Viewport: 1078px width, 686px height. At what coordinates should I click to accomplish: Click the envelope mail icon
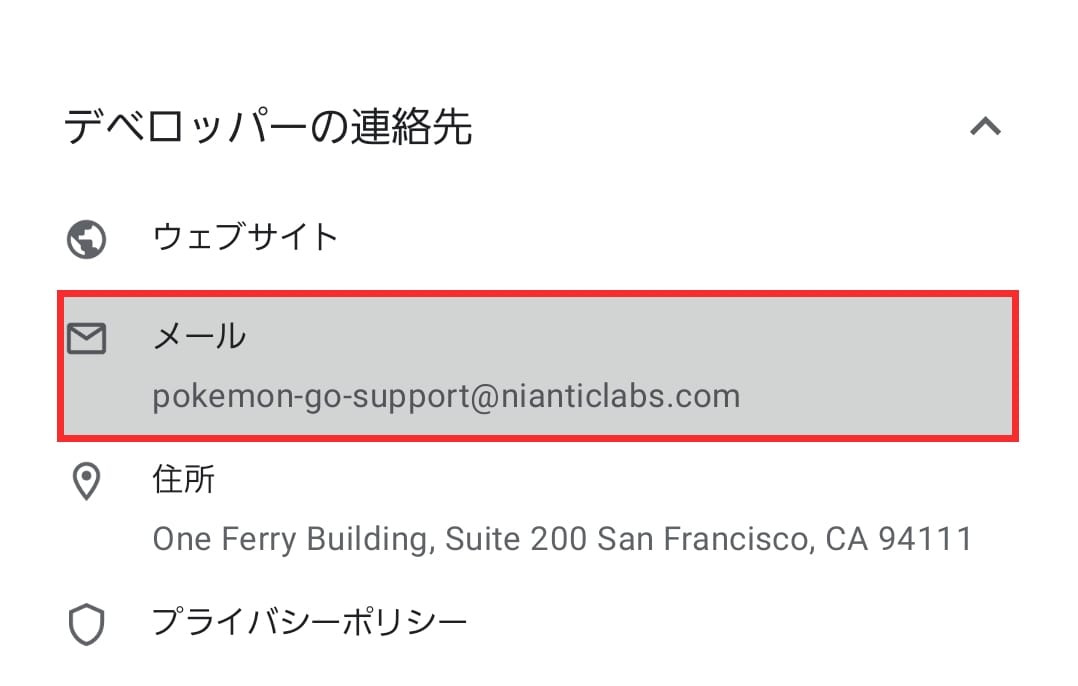click(87, 339)
